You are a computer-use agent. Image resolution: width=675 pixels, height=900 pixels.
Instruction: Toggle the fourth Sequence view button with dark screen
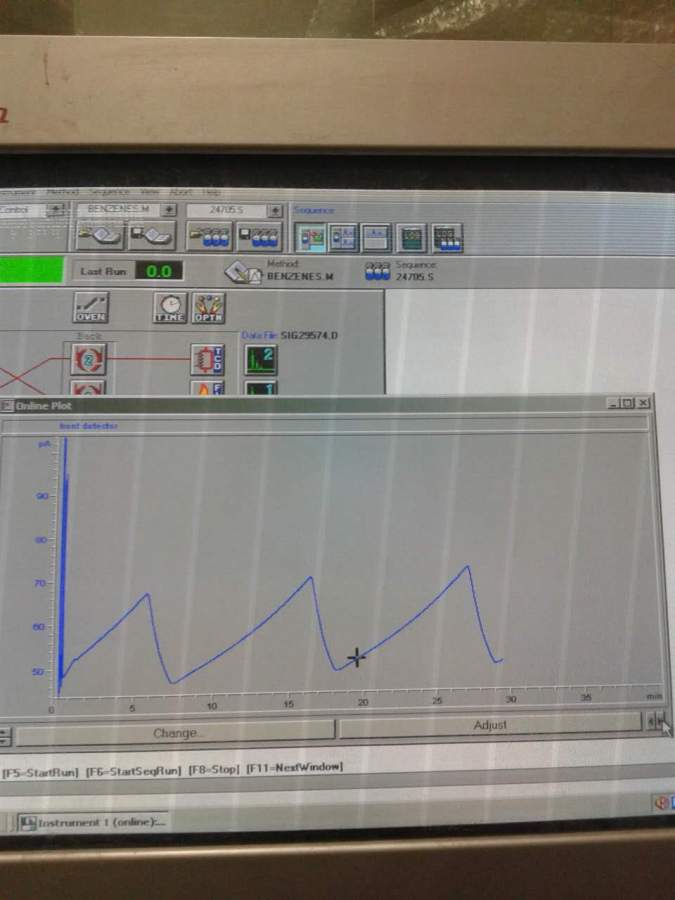[412, 238]
